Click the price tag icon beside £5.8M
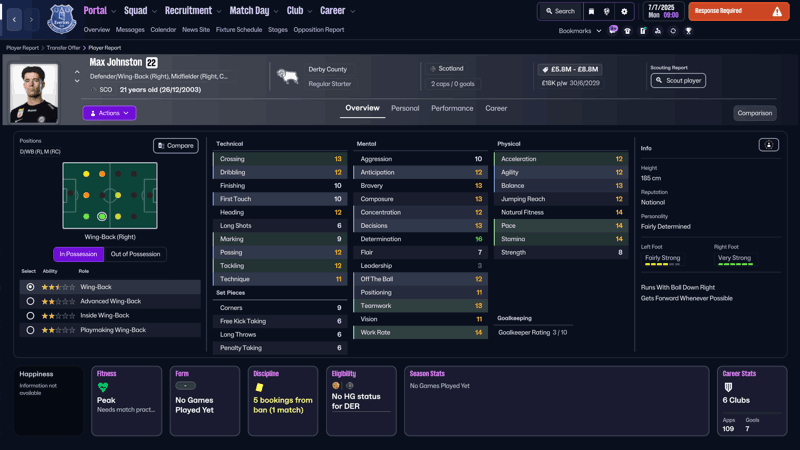Screen dimensions: 800x450 click(x=545, y=69)
